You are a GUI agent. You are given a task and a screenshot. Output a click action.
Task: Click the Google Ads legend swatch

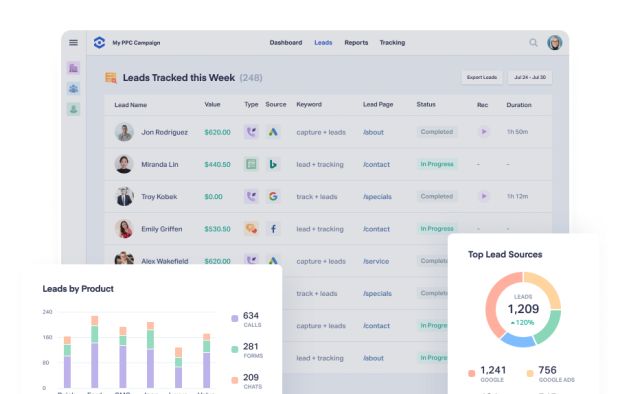pyautogui.click(x=530, y=373)
